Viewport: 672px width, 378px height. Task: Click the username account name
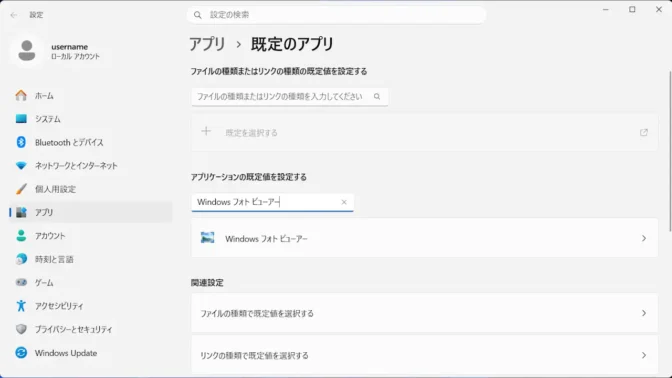point(69,47)
